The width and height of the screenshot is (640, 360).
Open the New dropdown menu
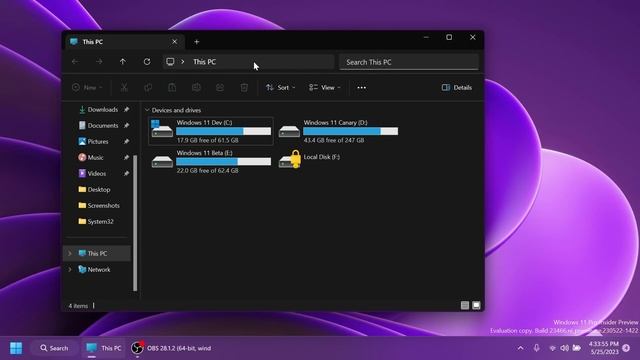(x=87, y=87)
